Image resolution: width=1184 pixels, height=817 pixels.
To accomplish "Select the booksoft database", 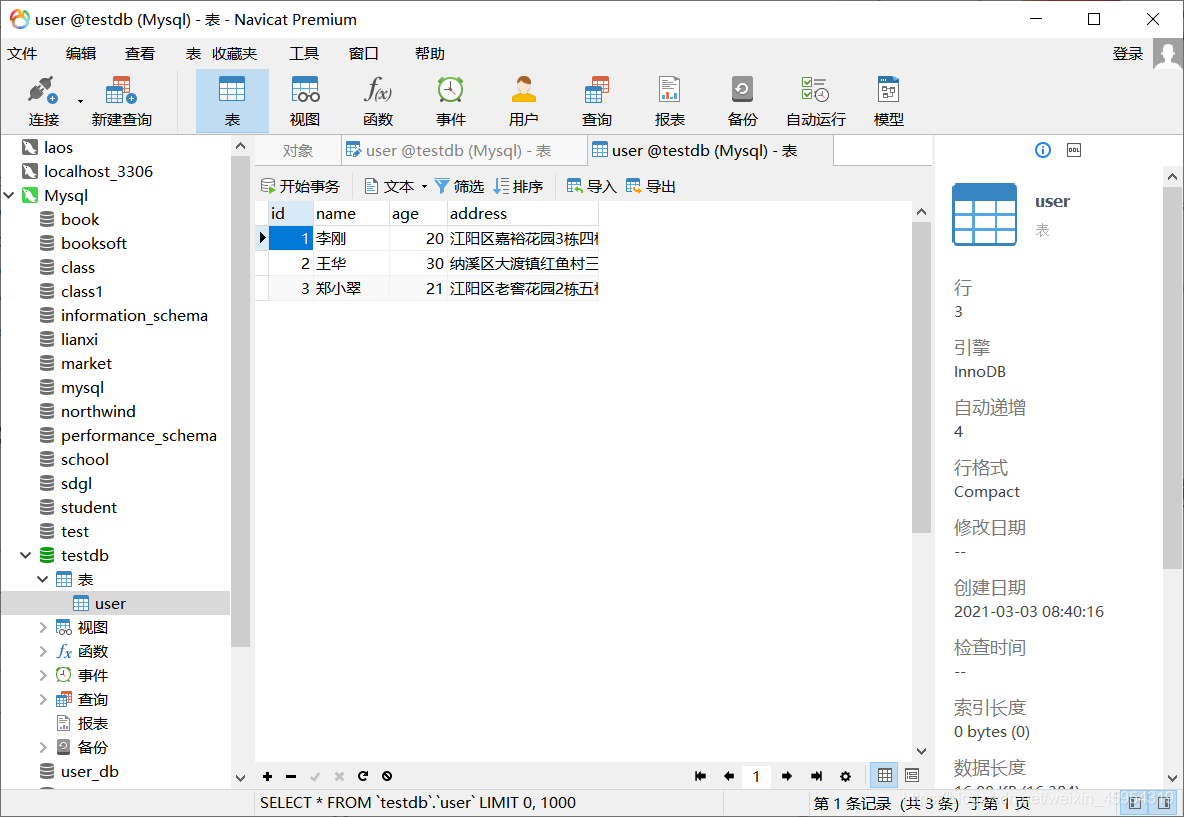I will click(x=94, y=243).
